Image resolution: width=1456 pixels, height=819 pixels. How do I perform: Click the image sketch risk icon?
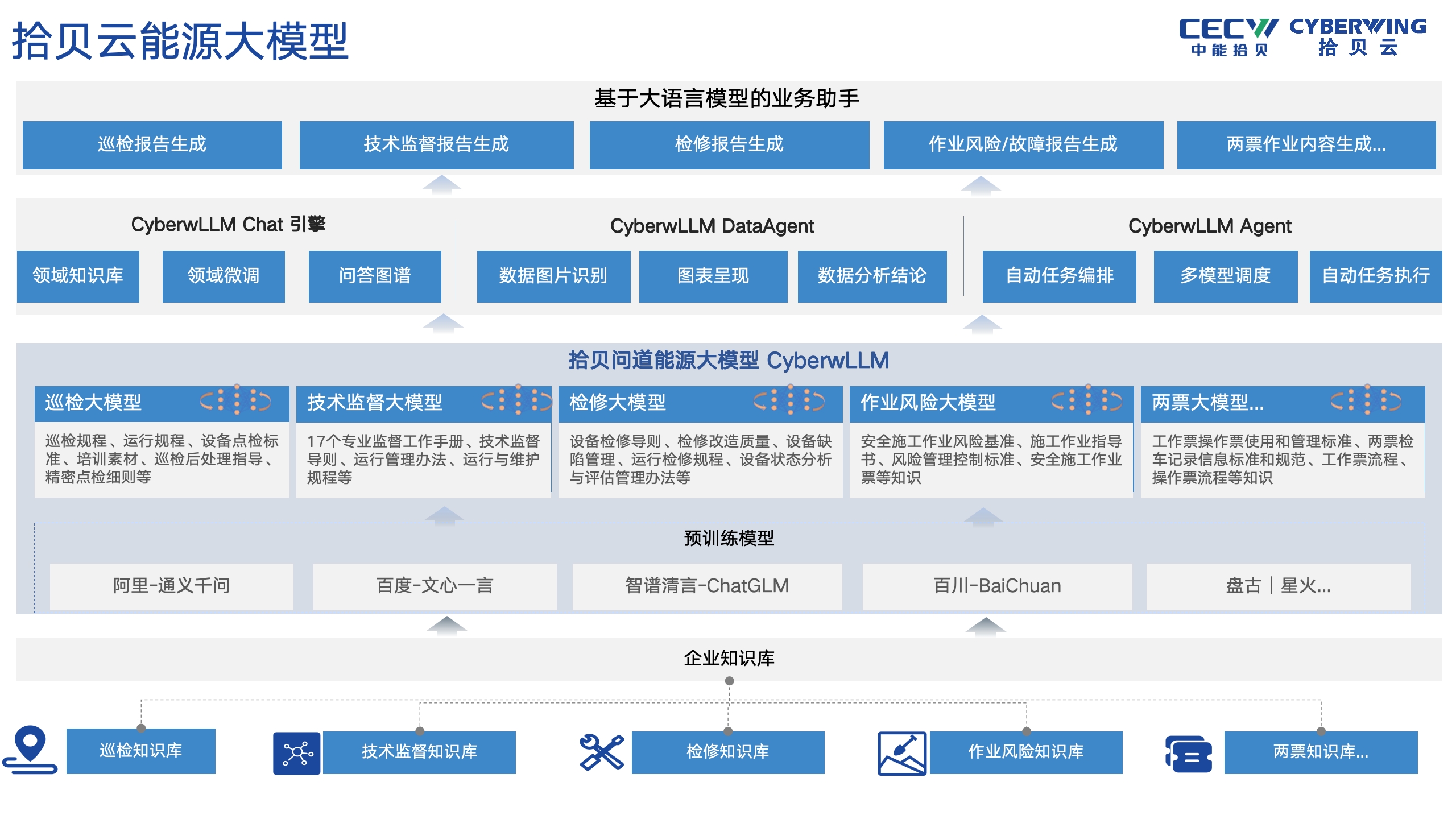[x=901, y=753]
